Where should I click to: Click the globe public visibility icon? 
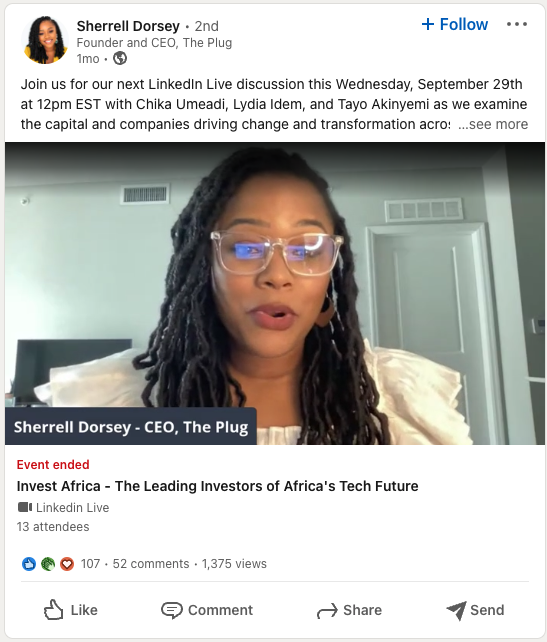coord(120,59)
